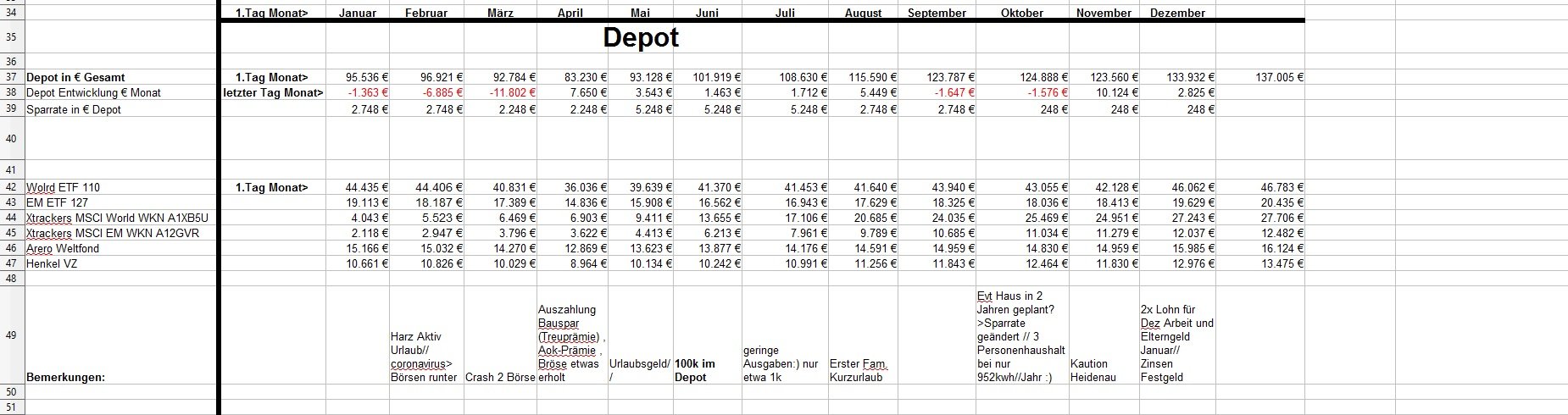The height and width of the screenshot is (415, 1568).
Task: Click the World ETF value 46.783 €
Action: tap(1282, 187)
